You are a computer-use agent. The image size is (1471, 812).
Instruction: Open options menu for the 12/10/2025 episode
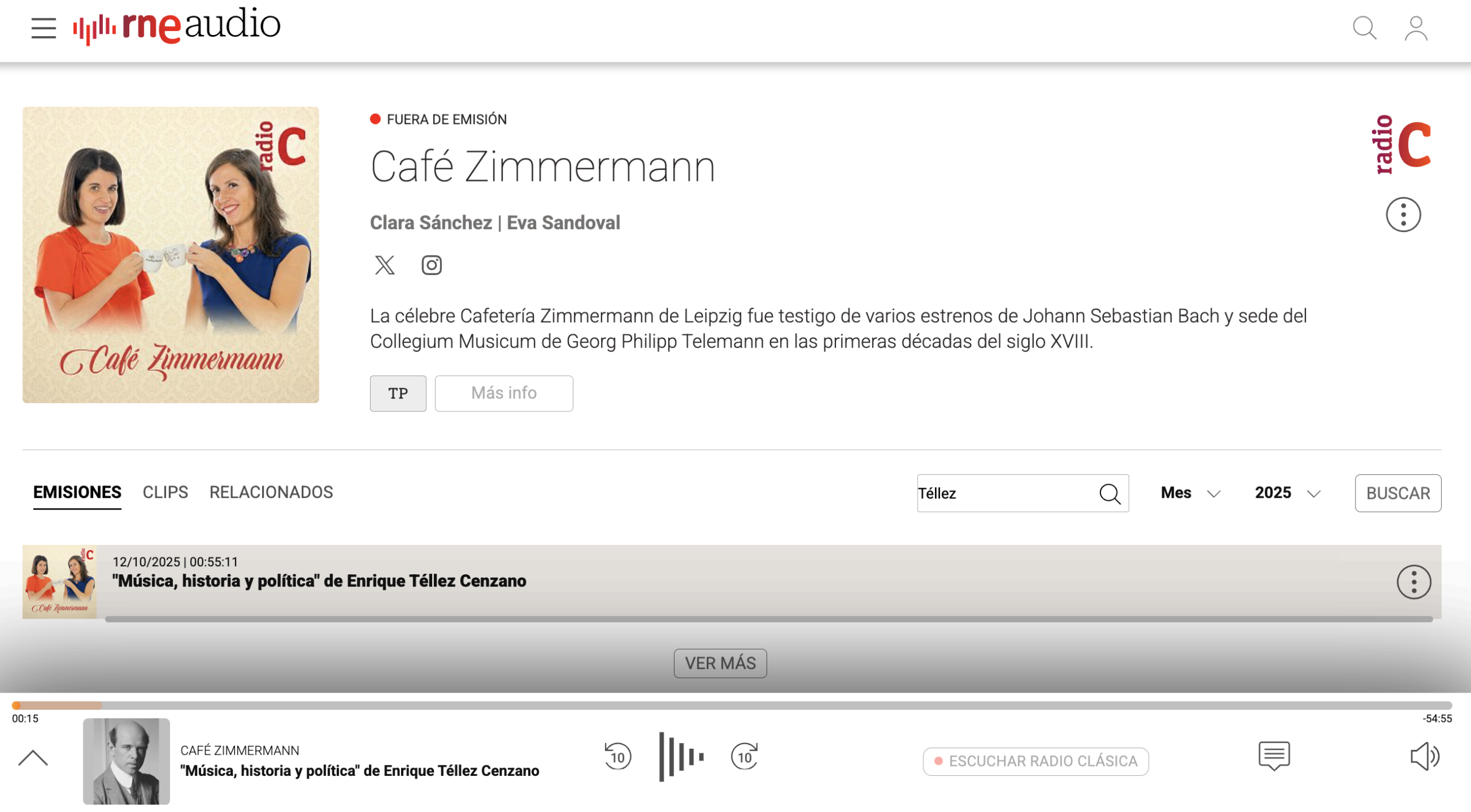[x=1414, y=582]
